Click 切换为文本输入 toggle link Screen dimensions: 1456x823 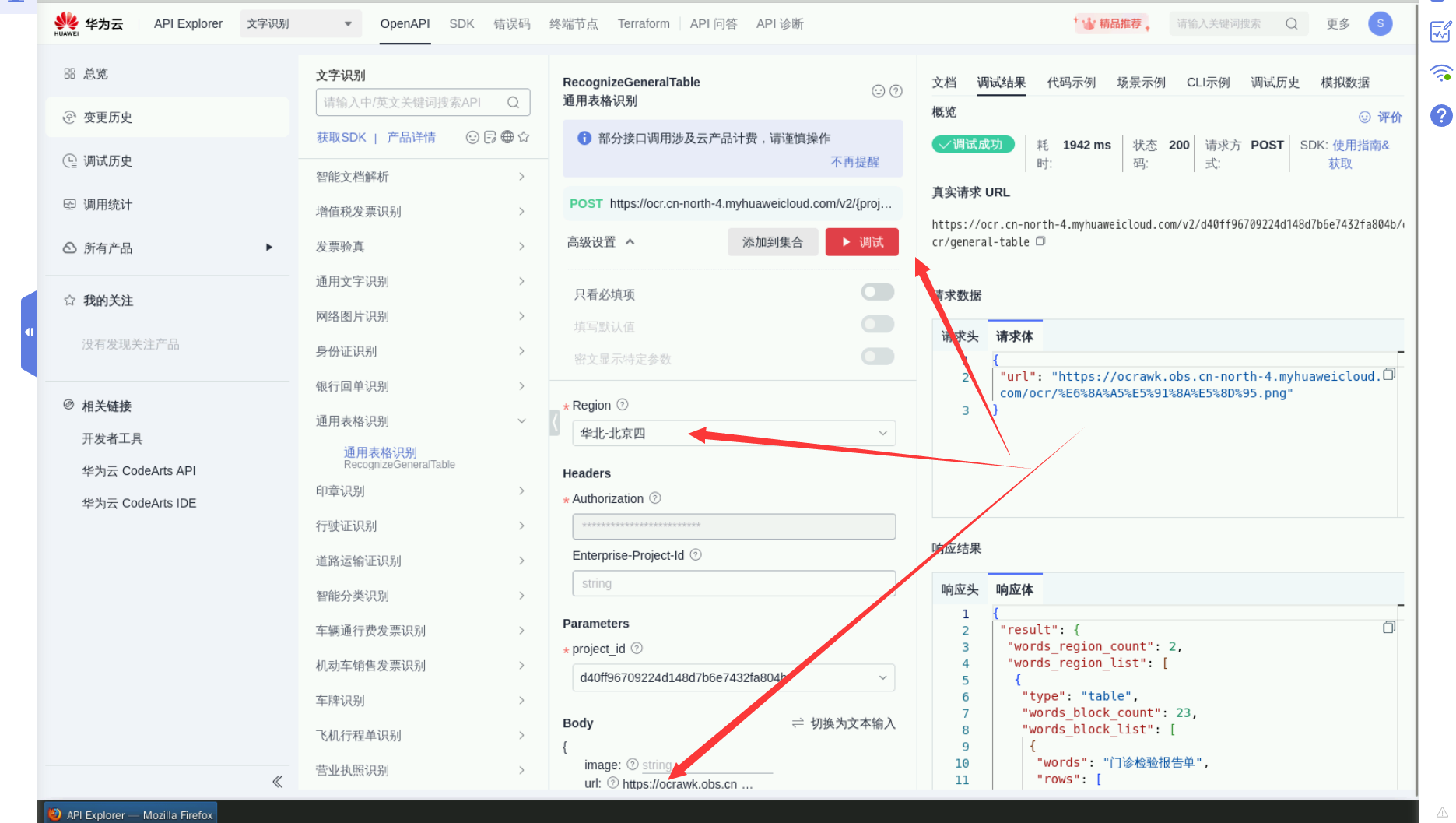click(x=844, y=723)
